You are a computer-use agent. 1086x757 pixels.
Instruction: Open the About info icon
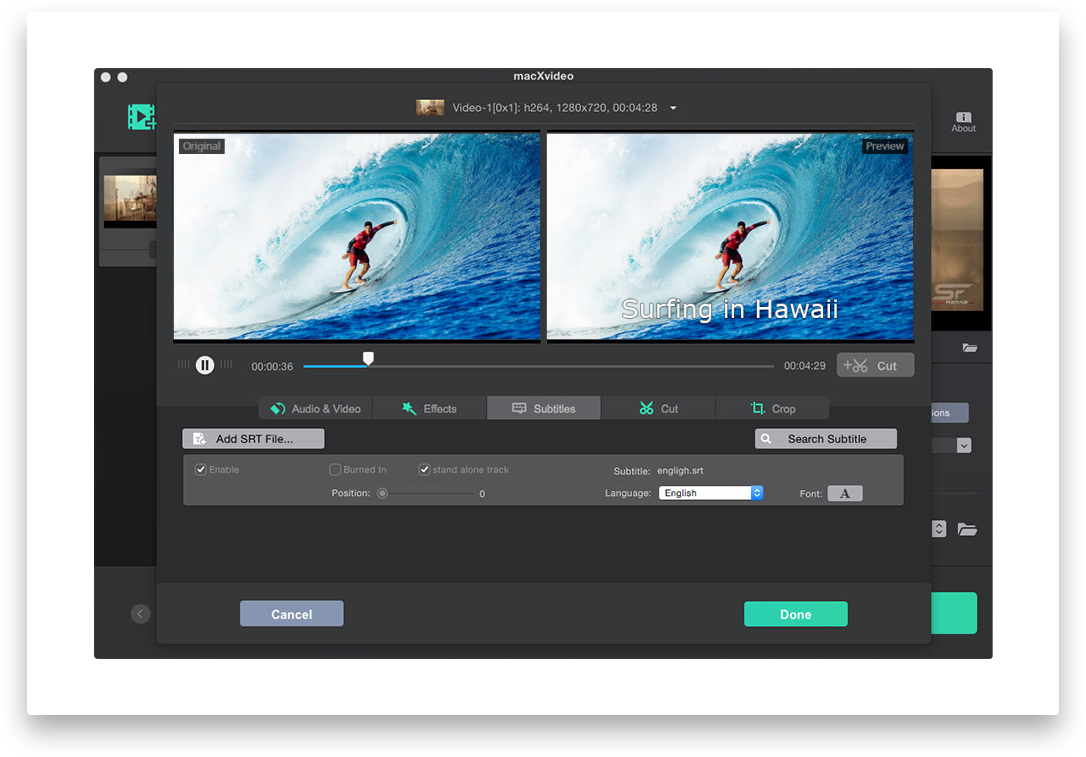[963, 122]
